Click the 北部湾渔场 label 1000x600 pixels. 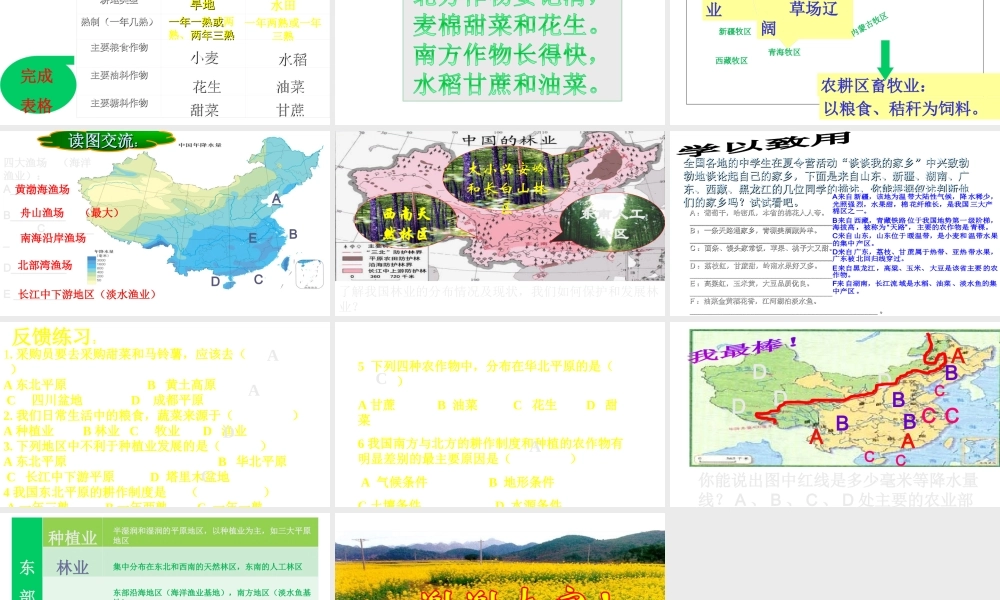coord(45,265)
